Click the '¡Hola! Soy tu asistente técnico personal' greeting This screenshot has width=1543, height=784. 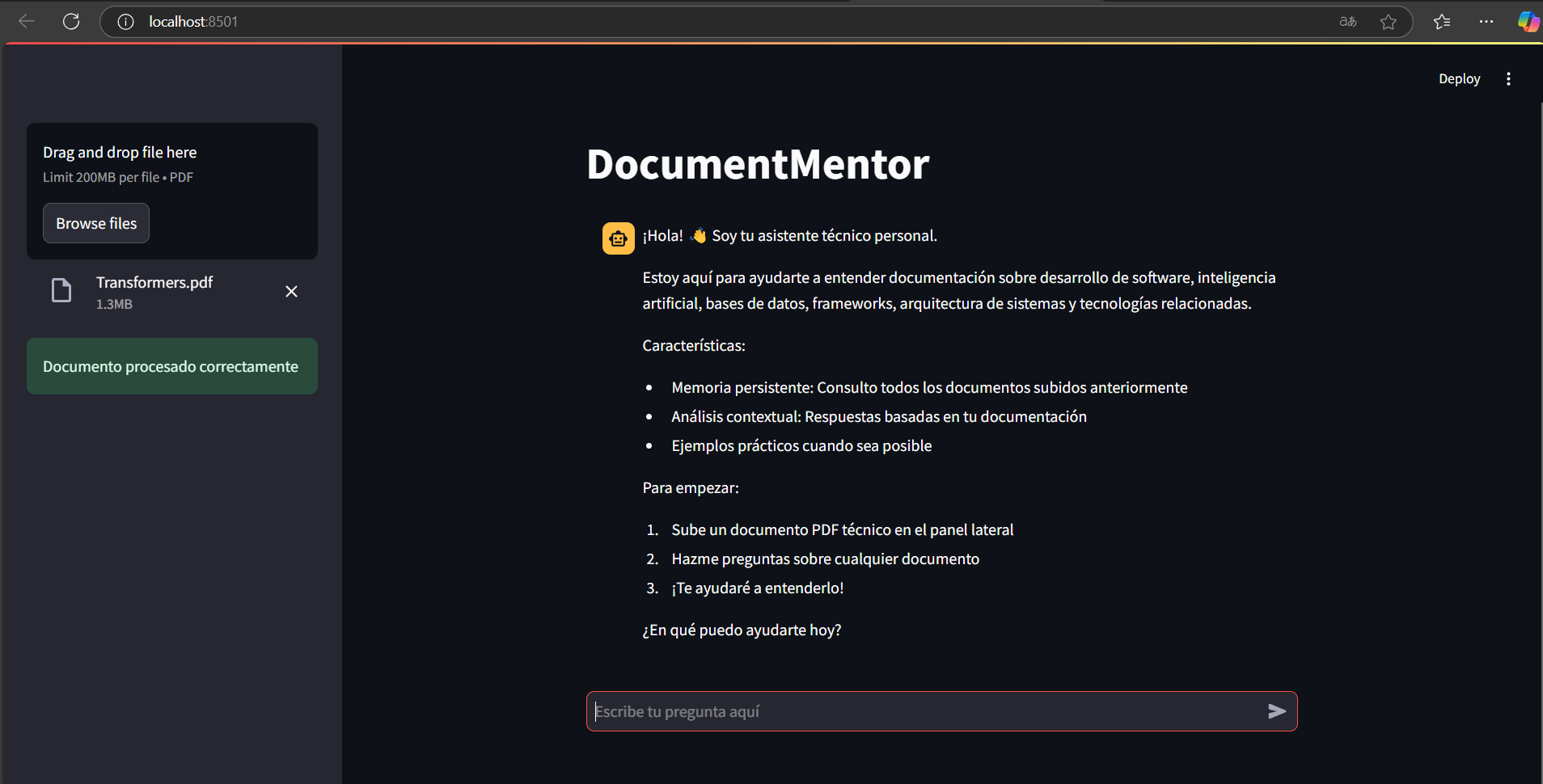pos(790,235)
